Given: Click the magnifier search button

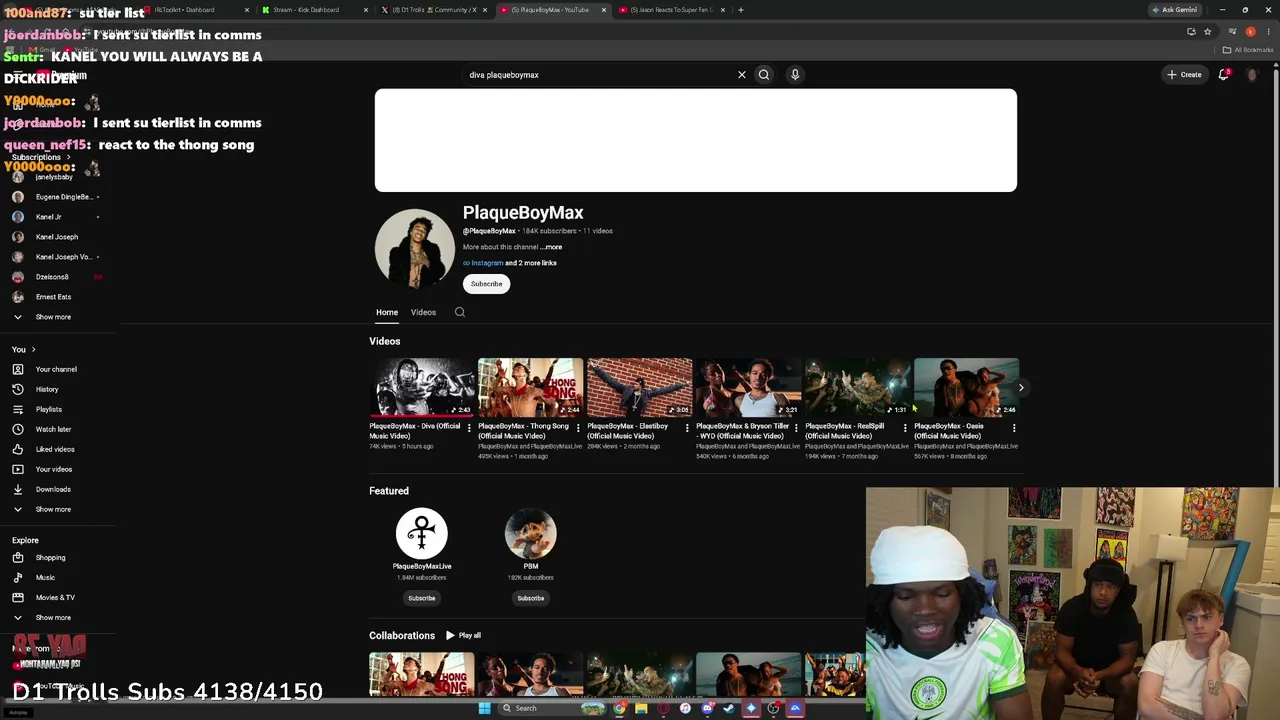Looking at the screenshot, I should tap(764, 74).
